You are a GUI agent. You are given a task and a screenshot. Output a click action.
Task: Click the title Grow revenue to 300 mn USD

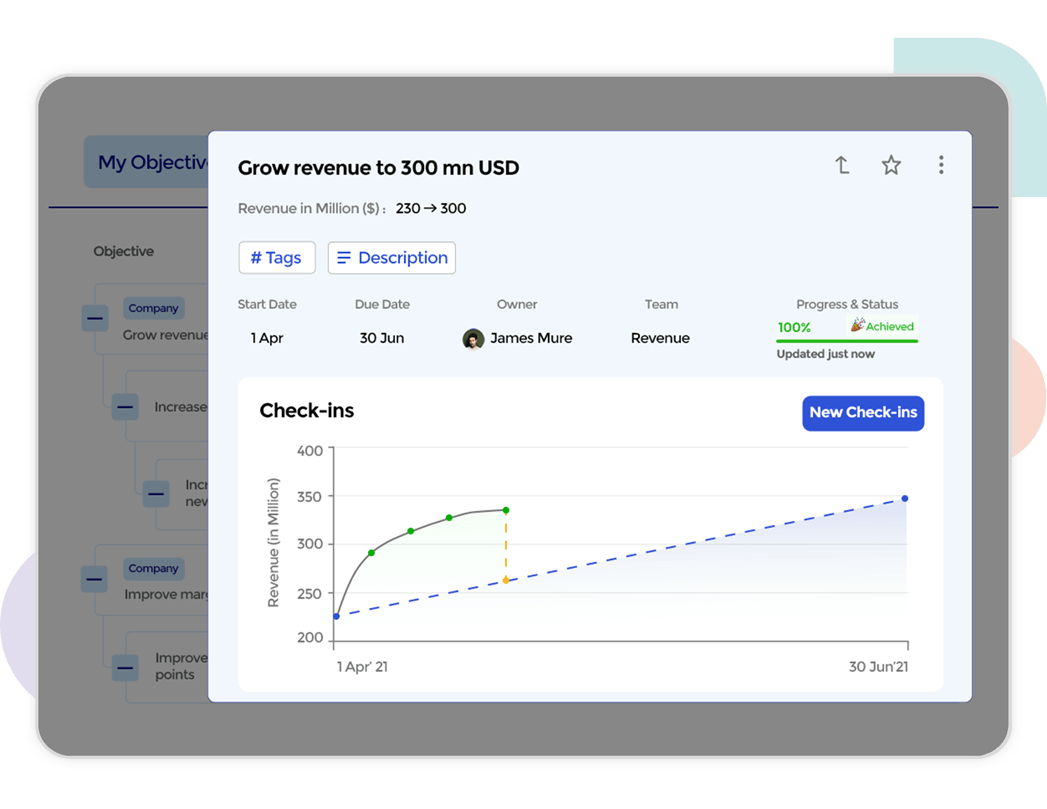click(x=379, y=168)
